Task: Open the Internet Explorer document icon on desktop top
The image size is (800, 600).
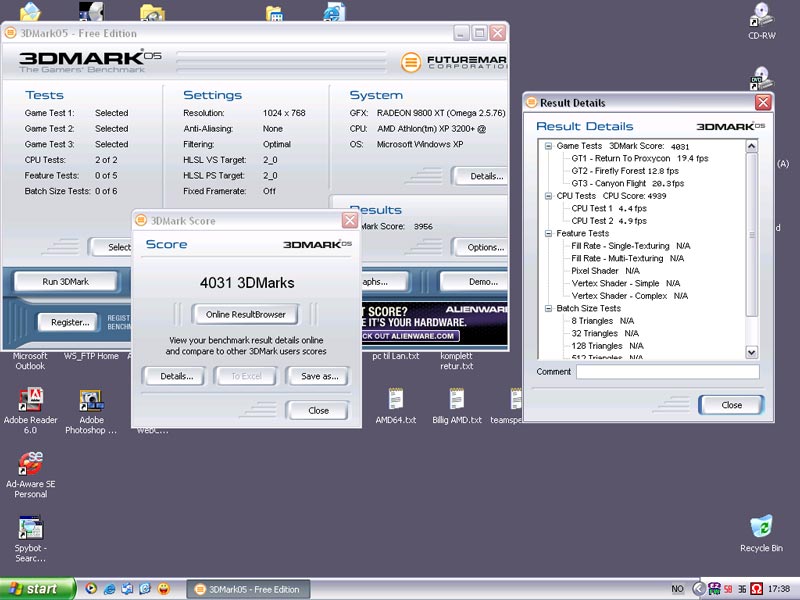Action: coord(334,11)
